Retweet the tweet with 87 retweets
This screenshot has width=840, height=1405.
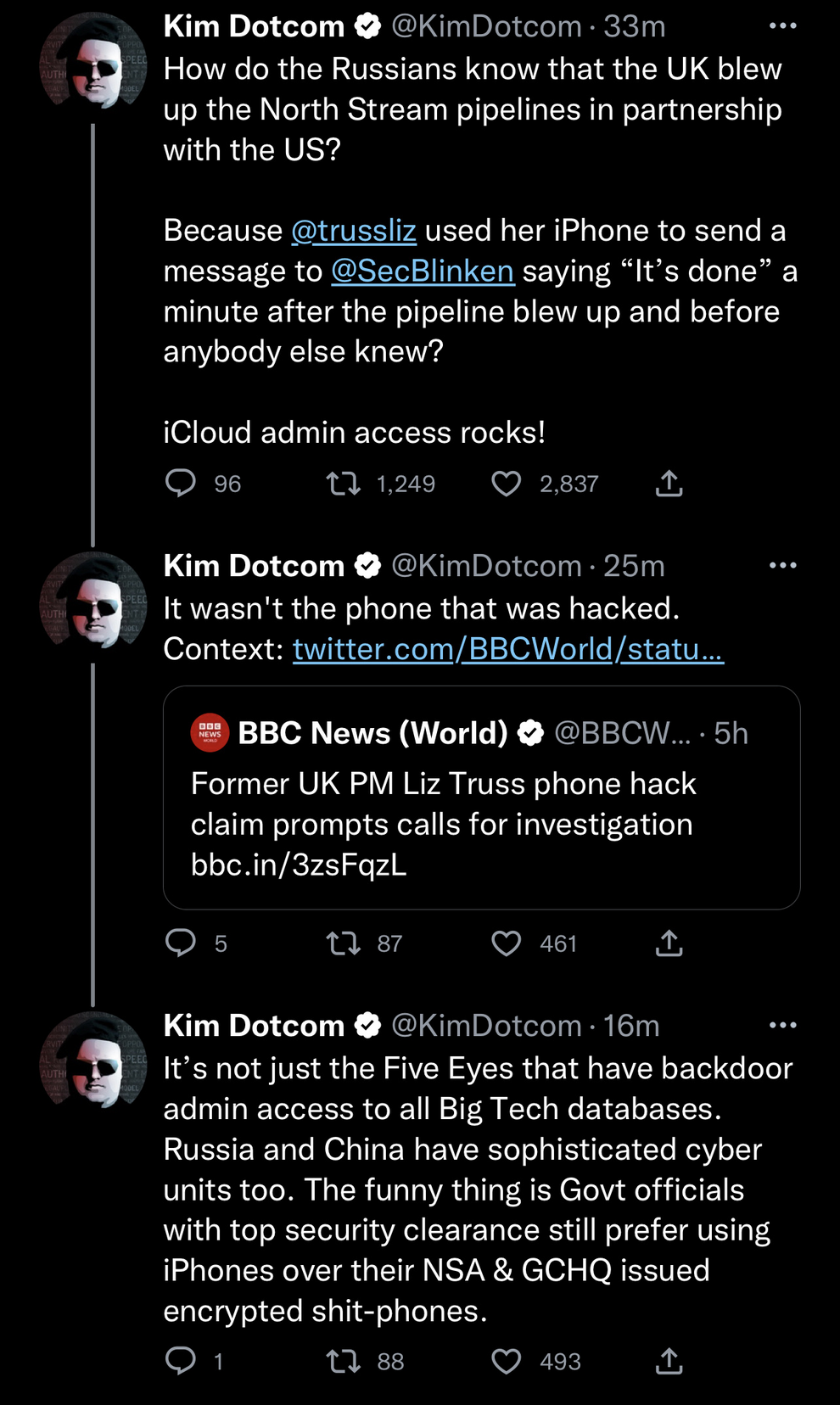(x=344, y=943)
